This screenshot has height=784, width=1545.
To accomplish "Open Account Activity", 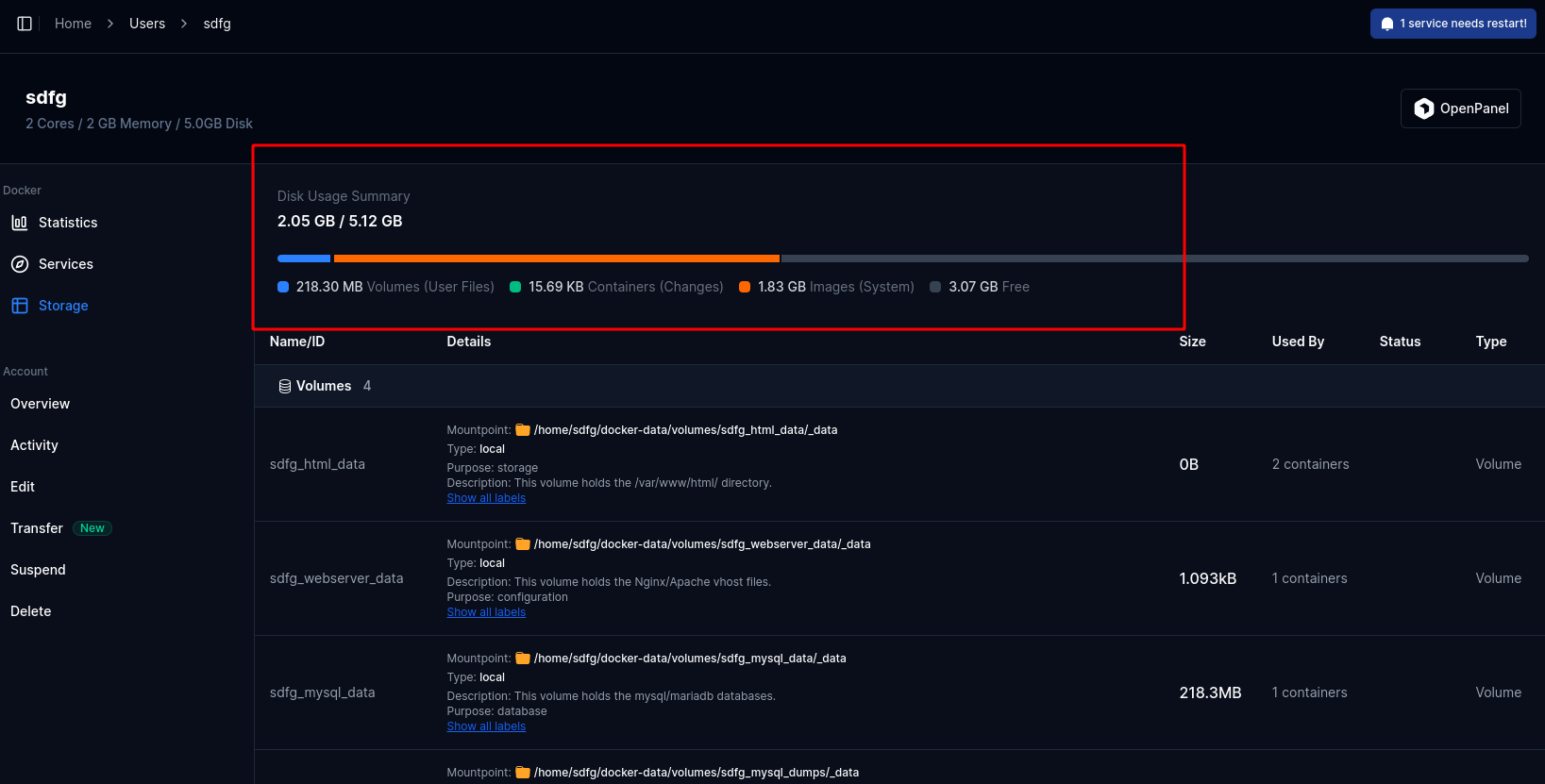I will [x=34, y=445].
